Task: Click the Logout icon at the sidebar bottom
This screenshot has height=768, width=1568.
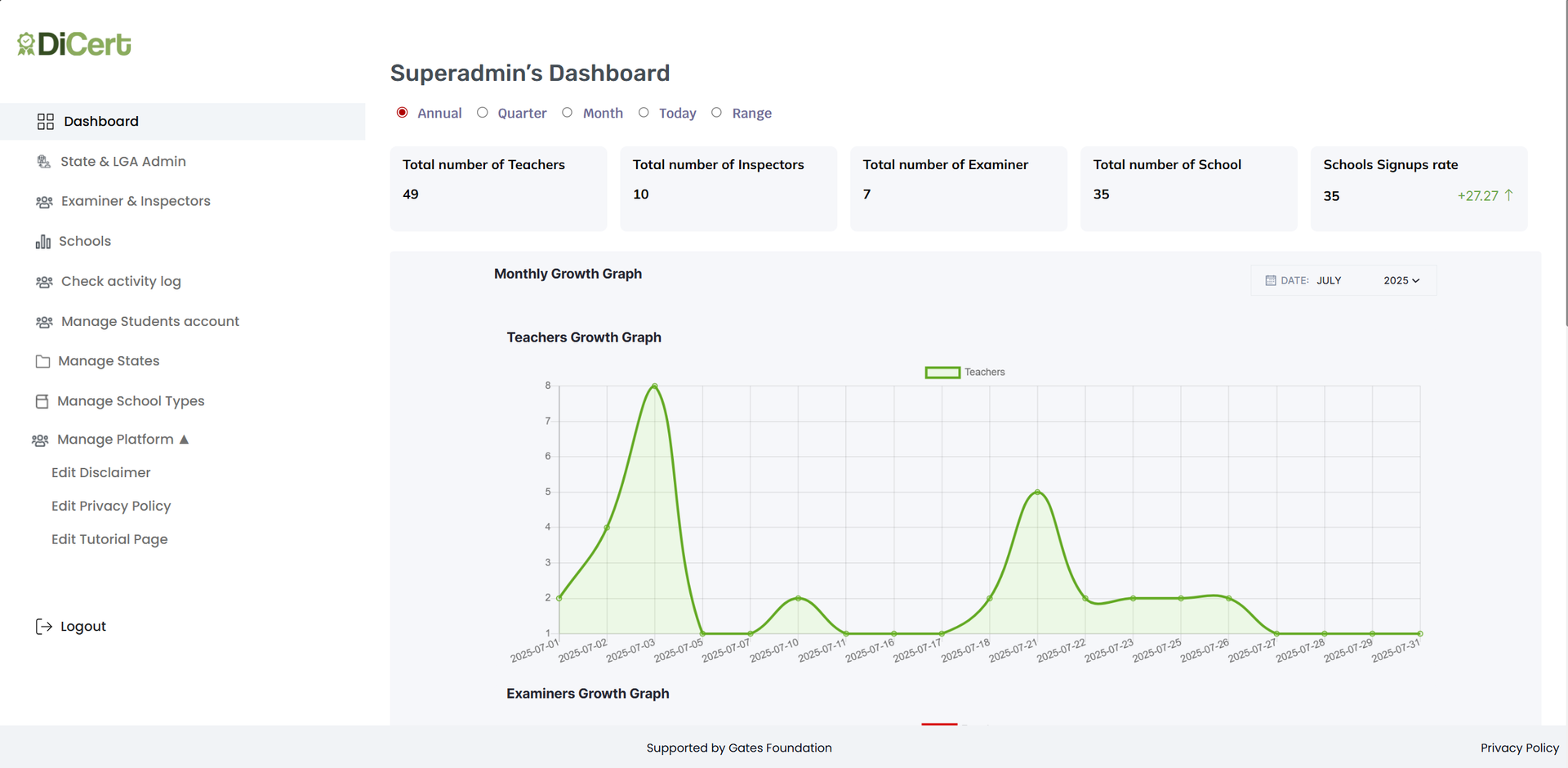Action: pos(43,626)
